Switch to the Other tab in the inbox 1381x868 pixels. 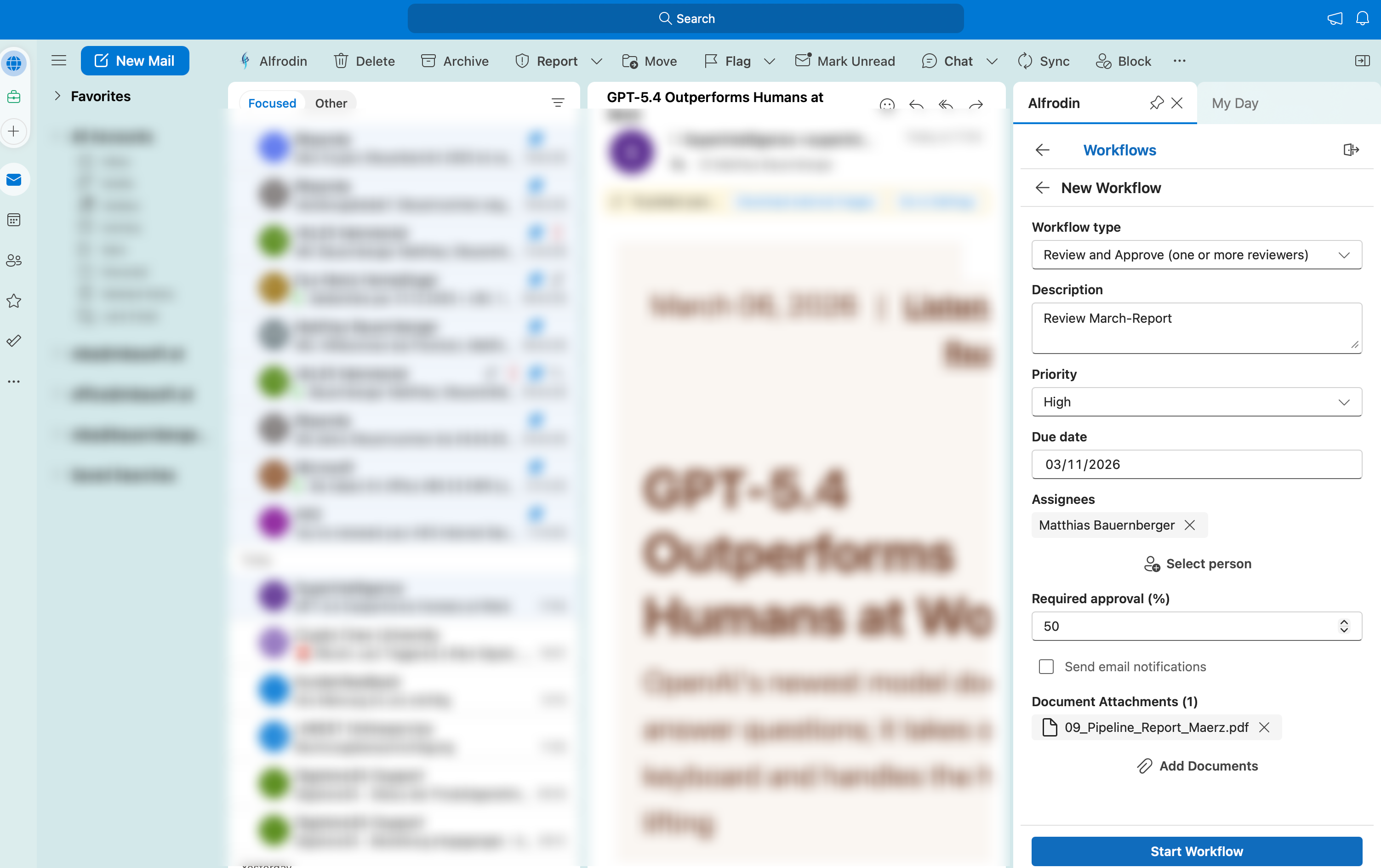[331, 103]
